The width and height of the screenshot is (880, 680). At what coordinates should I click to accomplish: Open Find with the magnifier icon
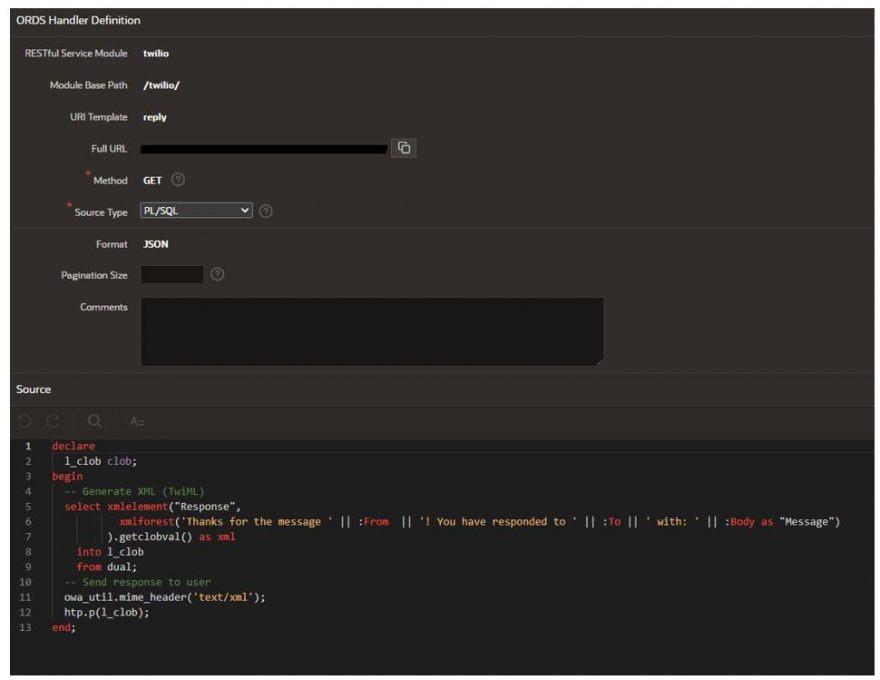pos(95,418)
